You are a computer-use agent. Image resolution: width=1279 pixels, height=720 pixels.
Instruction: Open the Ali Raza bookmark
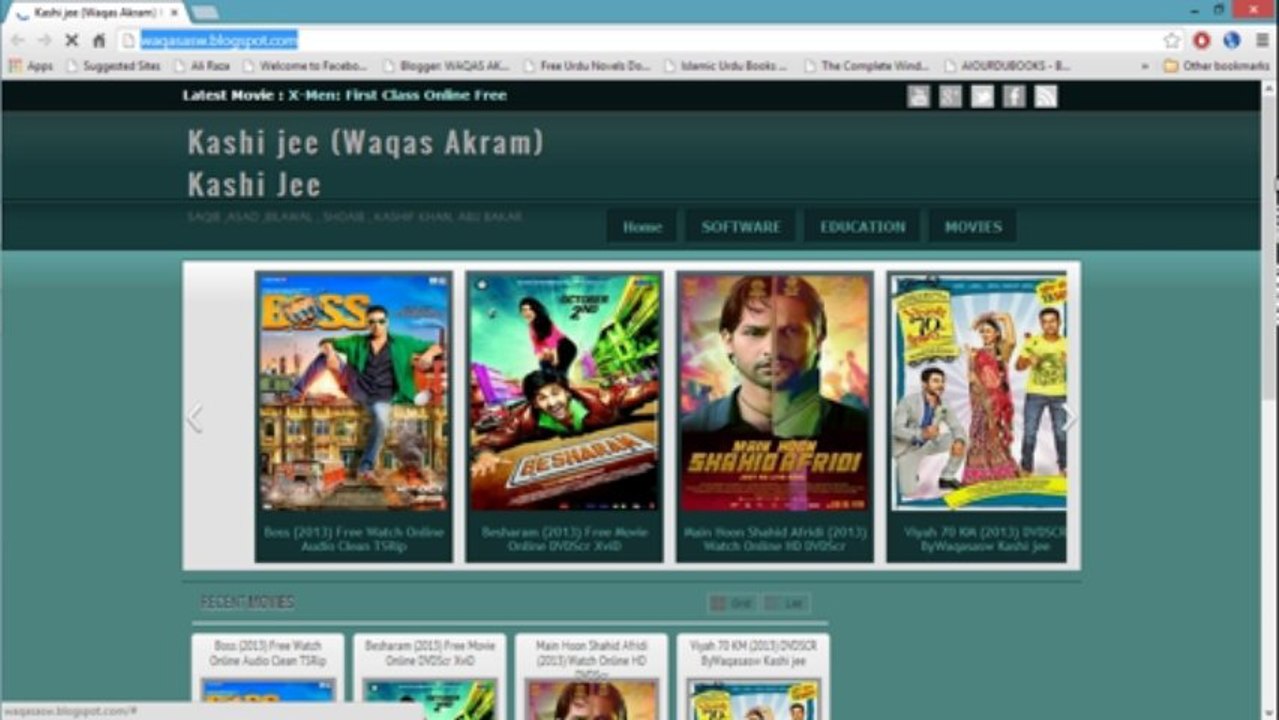pyautogui.click(x=202, y=66)
